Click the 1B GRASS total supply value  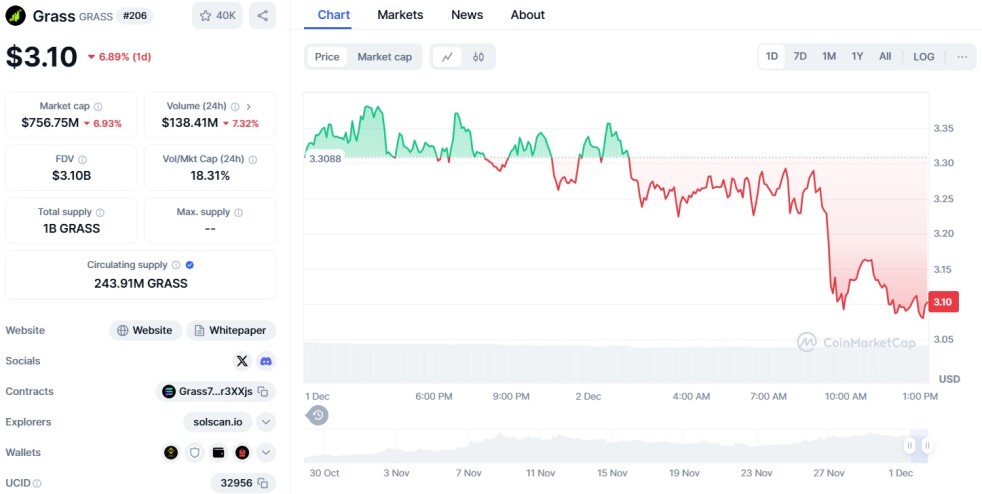point(71,229)
